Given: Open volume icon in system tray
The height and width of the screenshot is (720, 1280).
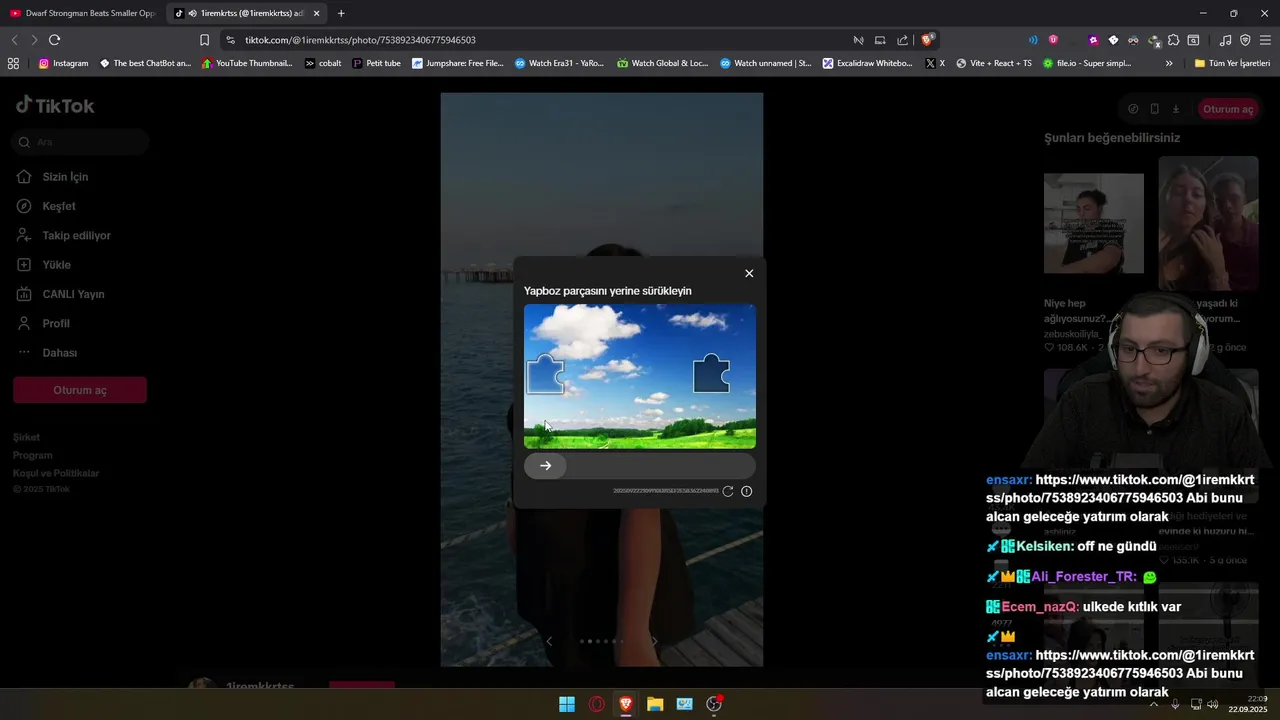Looking at the screenshot, I should point(1213,704).
